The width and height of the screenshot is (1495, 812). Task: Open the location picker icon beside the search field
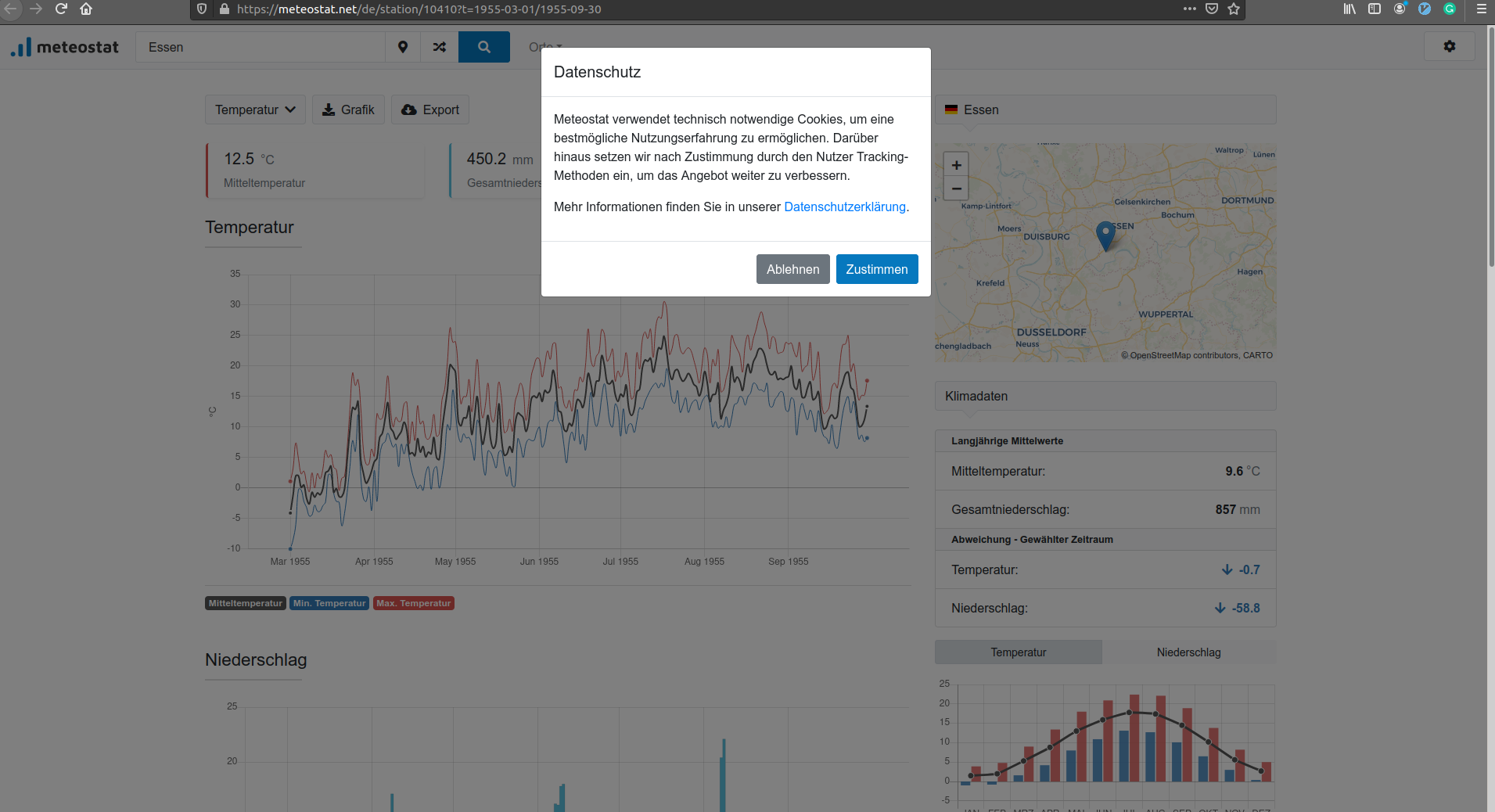pos(403,47)
